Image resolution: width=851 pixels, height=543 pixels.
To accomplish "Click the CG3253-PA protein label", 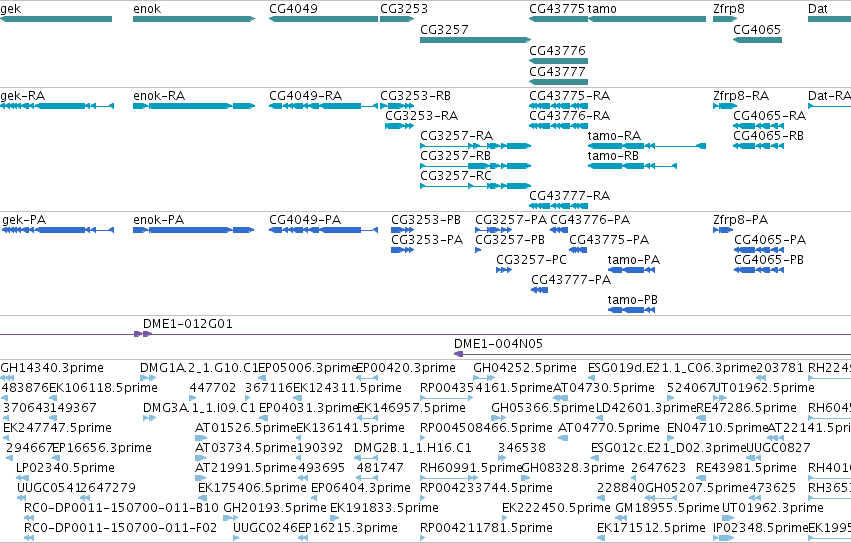I will tap(427, 240).
